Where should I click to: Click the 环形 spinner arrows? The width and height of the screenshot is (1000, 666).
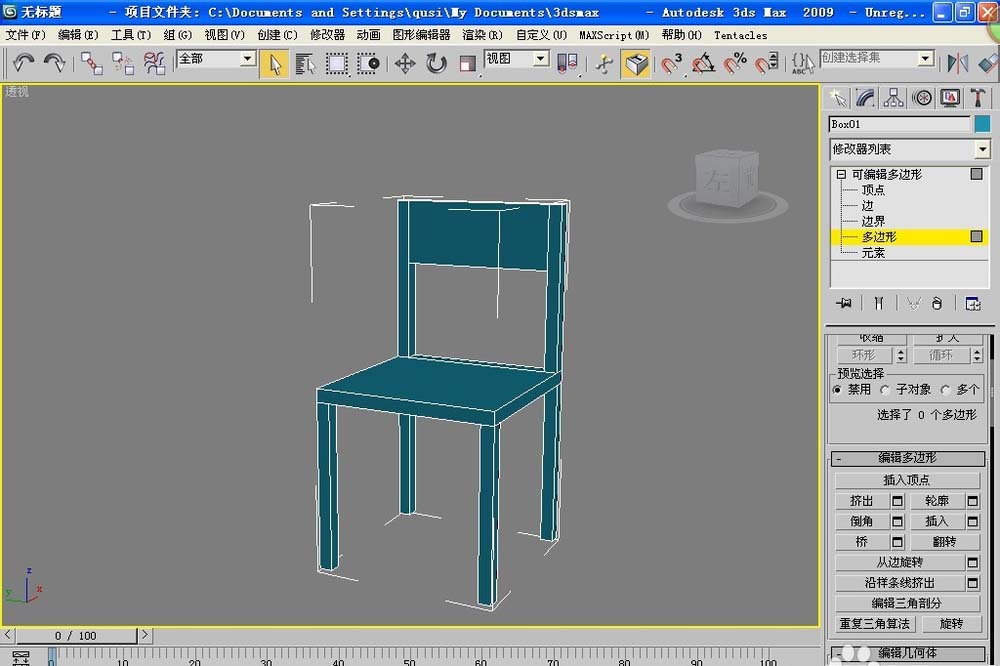click(901, 355)
